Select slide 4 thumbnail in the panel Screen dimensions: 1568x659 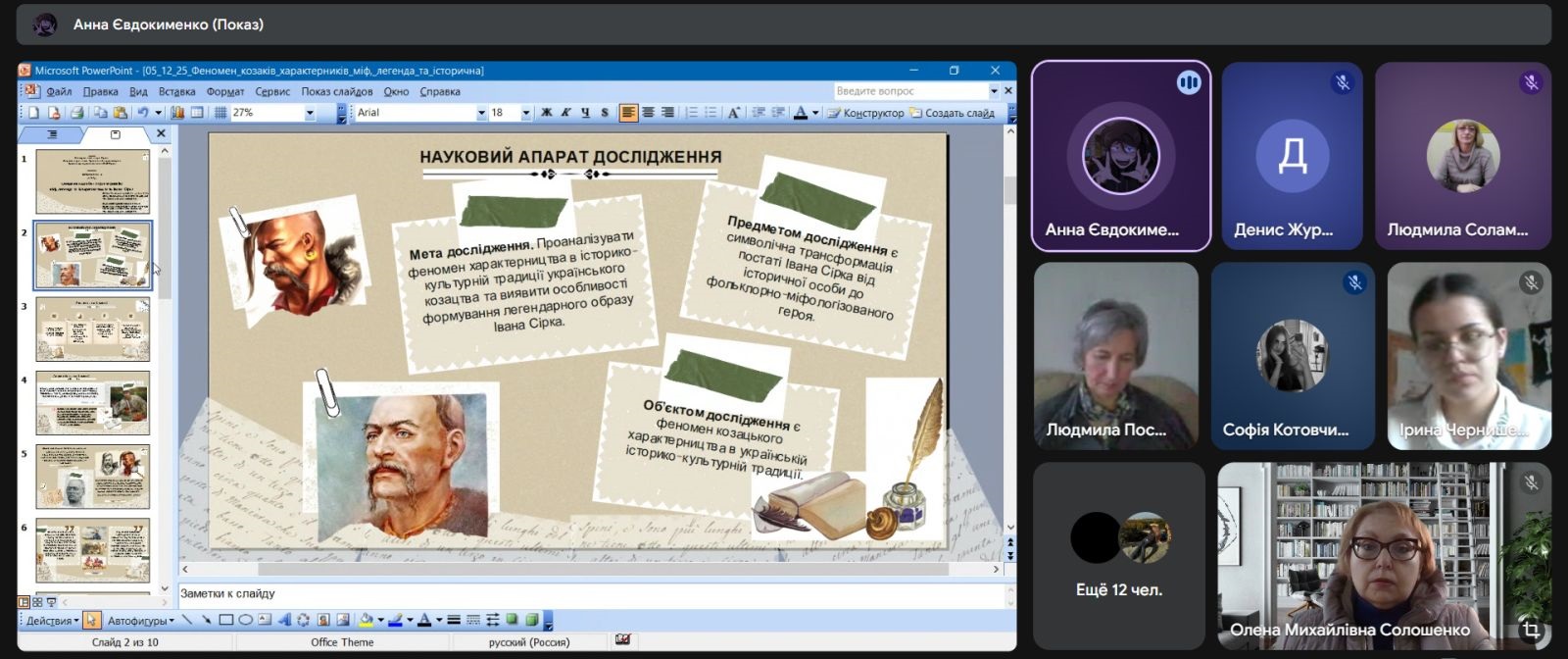click(92, 403)
